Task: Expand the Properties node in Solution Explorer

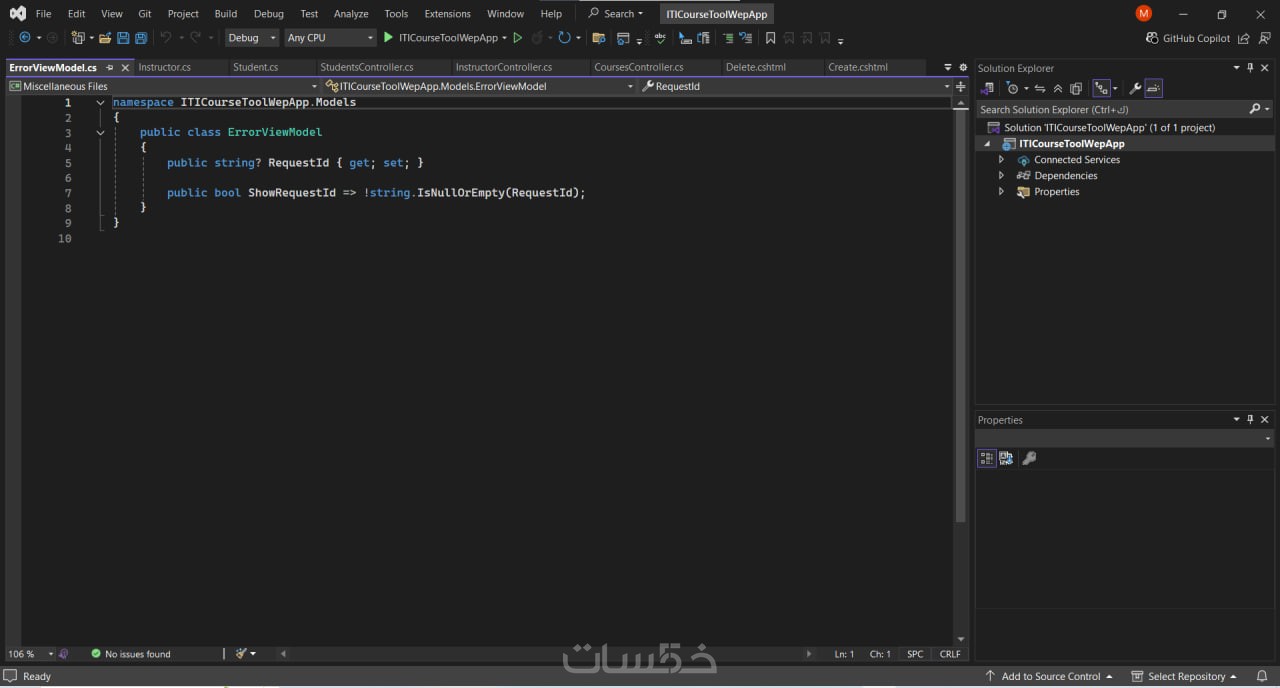Action: point(1001,192)
